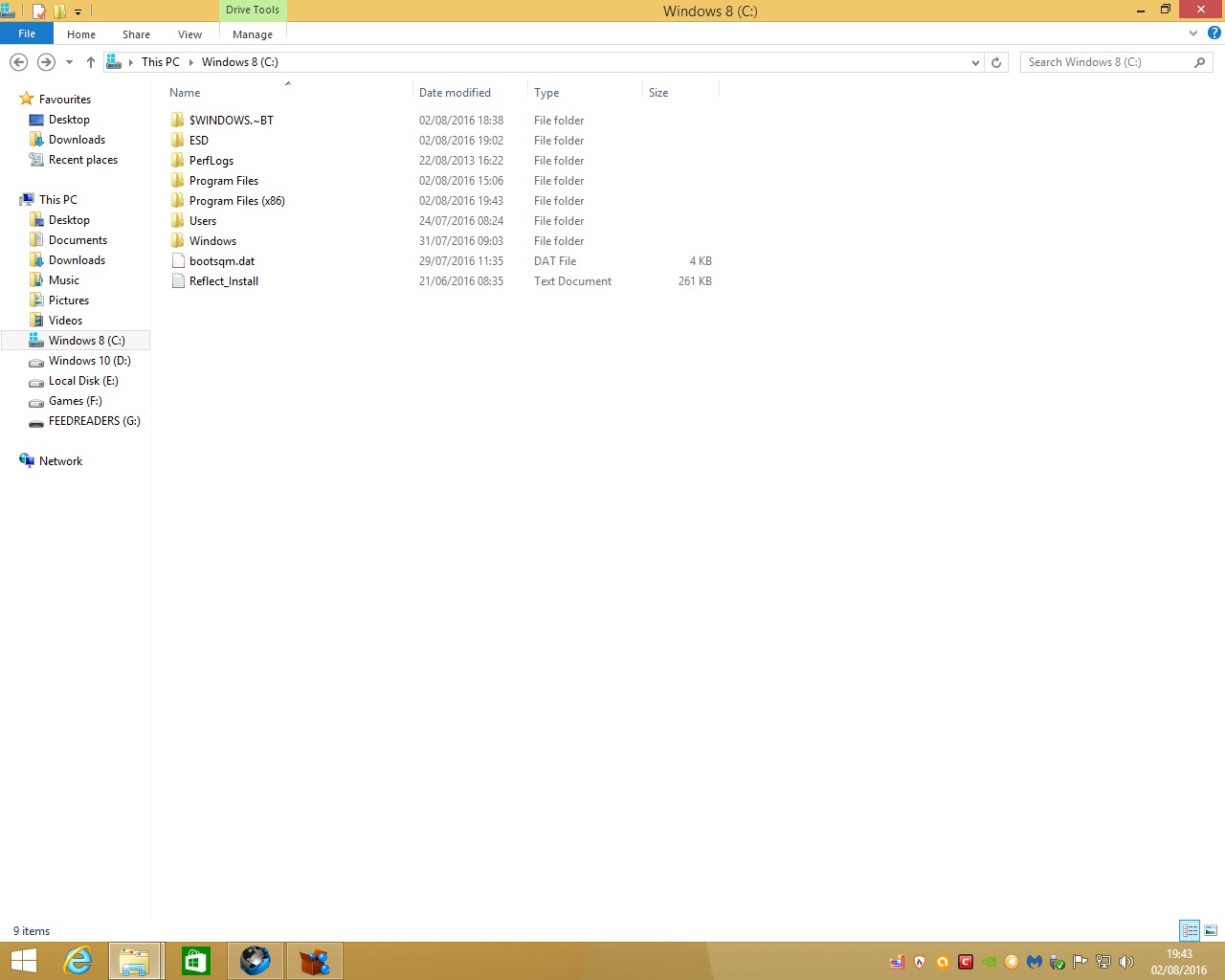This screenshot has width=1225, height=980.
Task: Open the recent locations dropdown arrow
Action: [x=69, y=62]
